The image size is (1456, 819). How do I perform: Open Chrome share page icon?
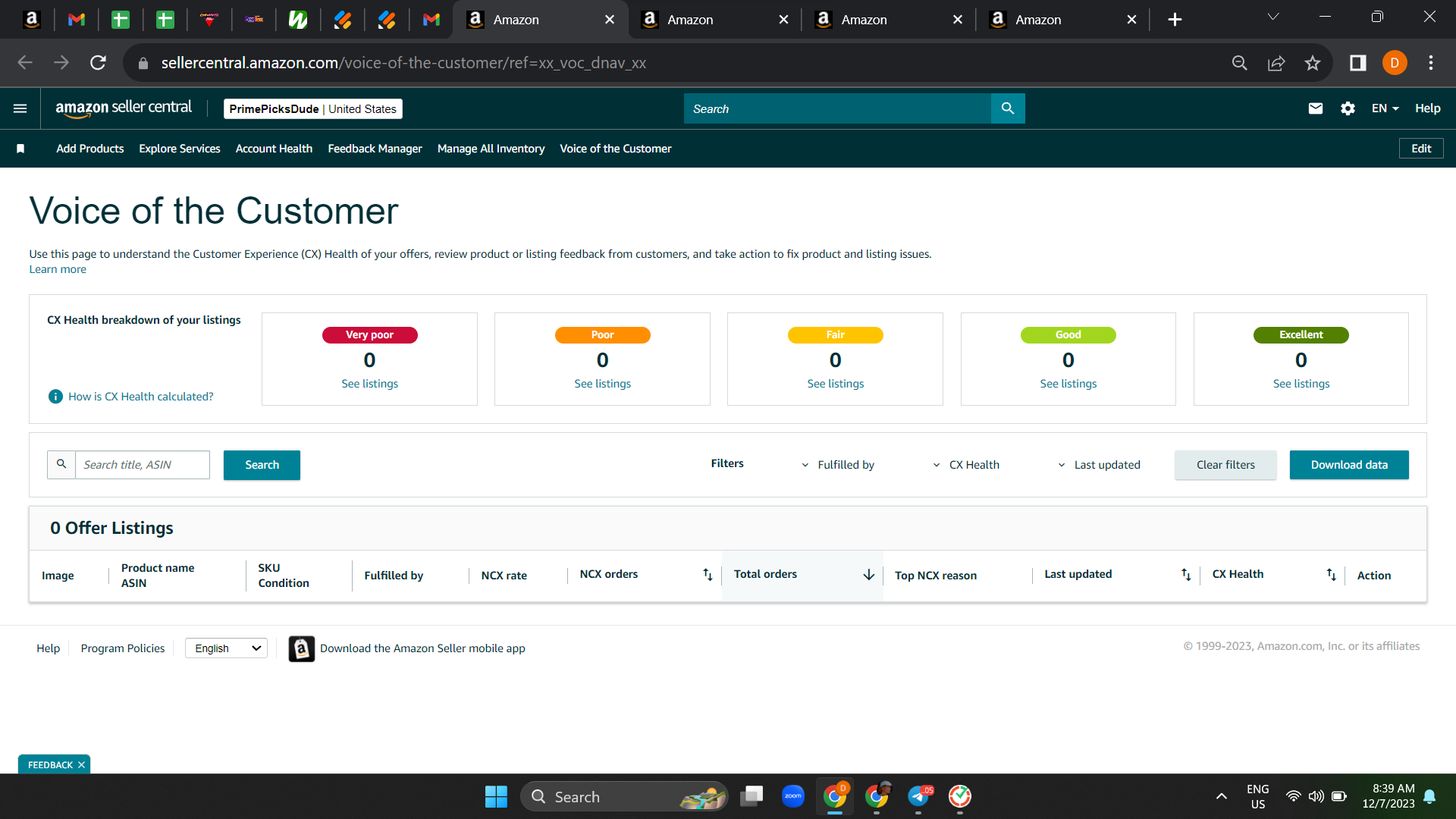[1276, 63]
